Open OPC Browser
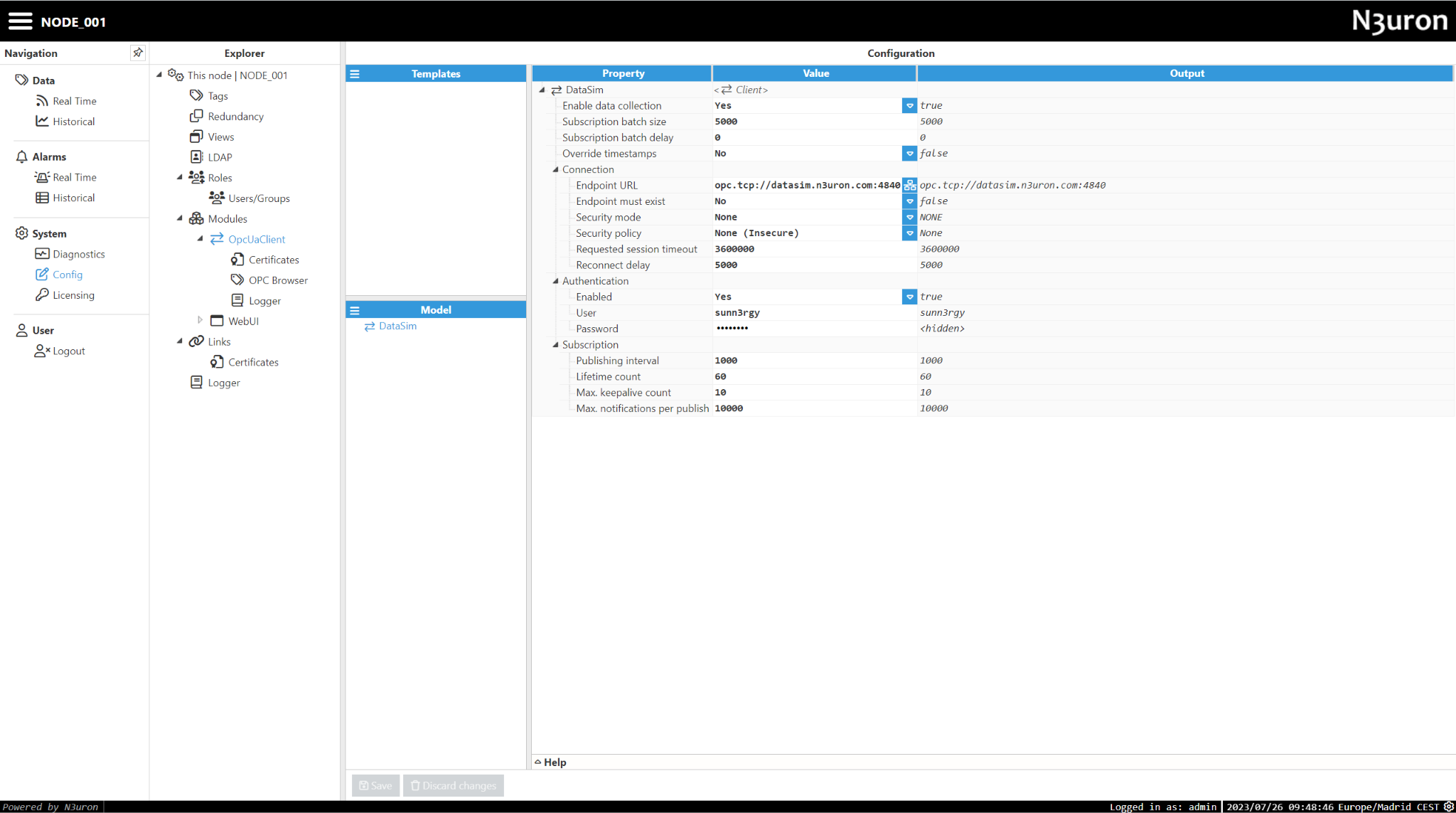The width and height of the screenshot is (1456, 813). coord(278,280)
